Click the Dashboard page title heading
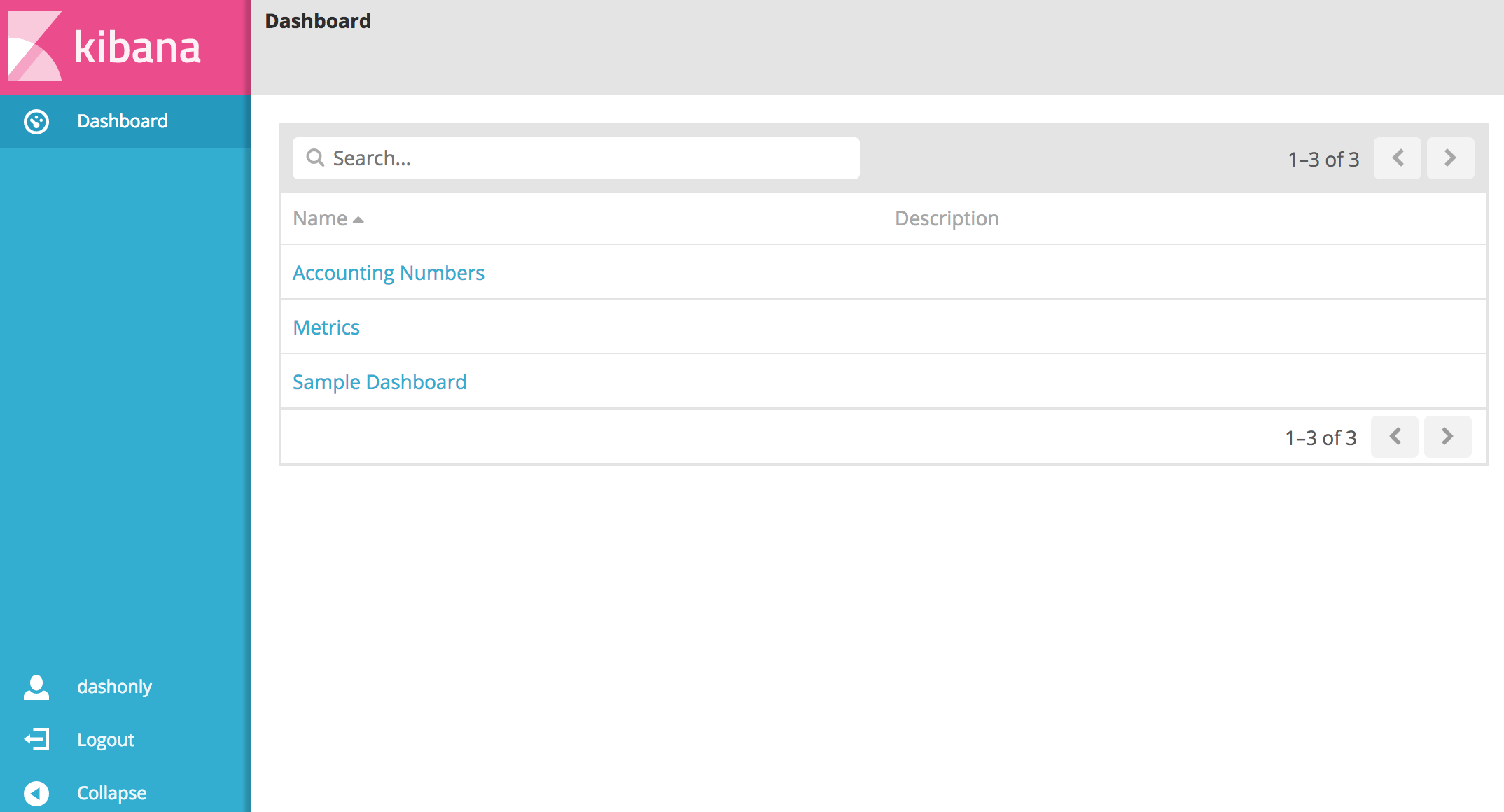 [x=319, y=21]
